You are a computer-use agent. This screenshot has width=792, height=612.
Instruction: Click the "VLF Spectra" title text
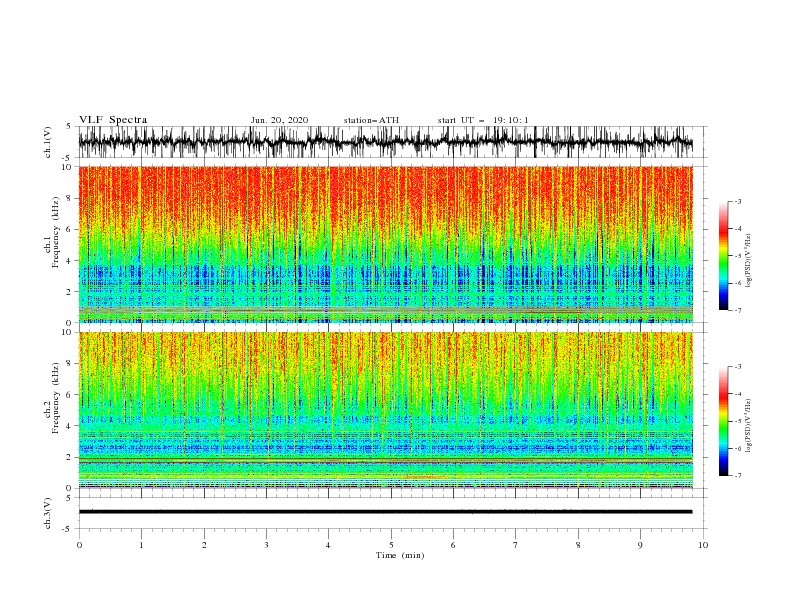[x=113, y=120]
